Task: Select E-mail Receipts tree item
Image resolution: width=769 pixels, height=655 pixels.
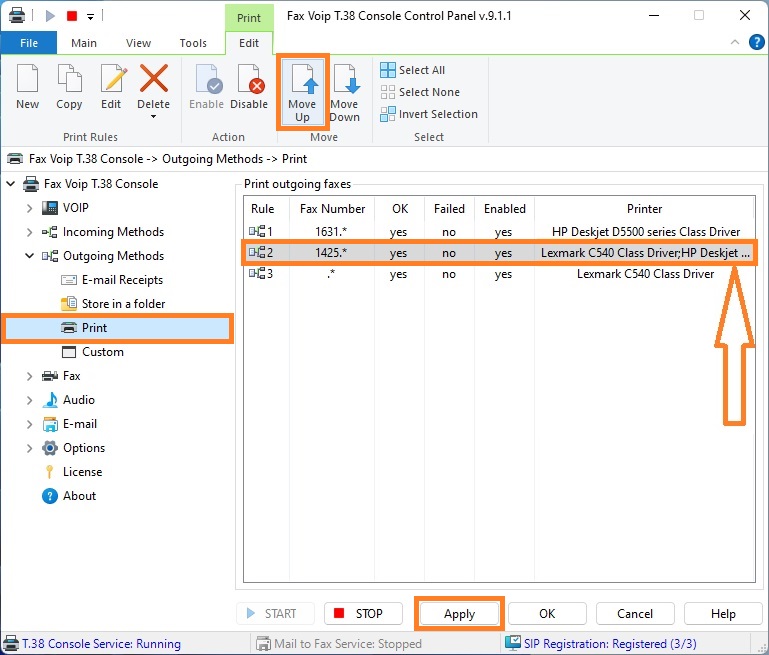Action: click(122, 280)
